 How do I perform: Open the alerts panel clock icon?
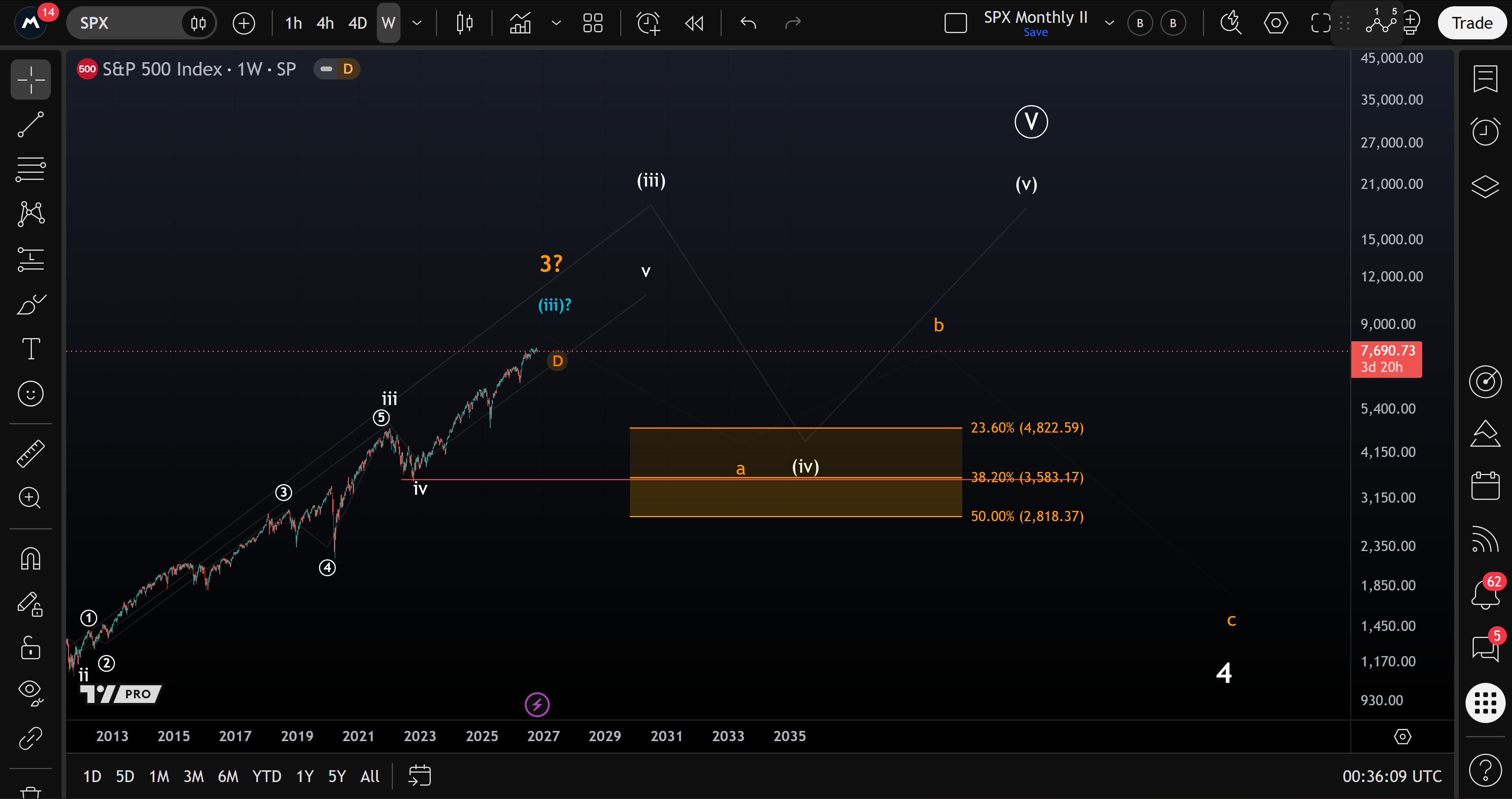[x=1486, y=131]
